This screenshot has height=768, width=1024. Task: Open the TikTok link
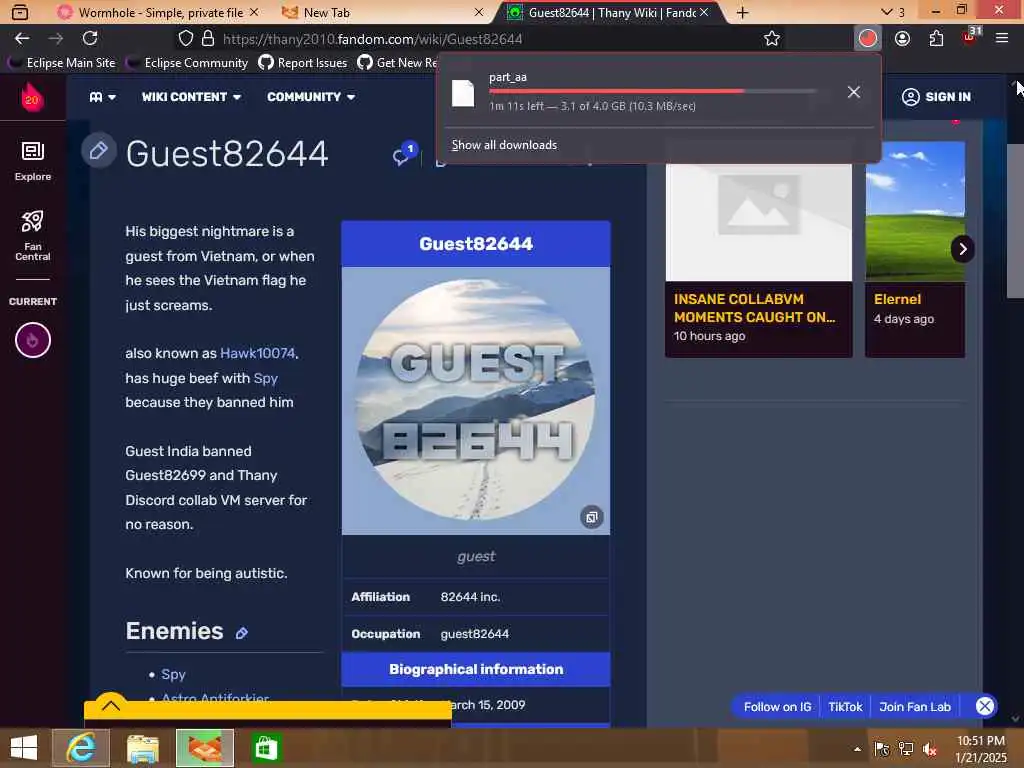point(845,707)
